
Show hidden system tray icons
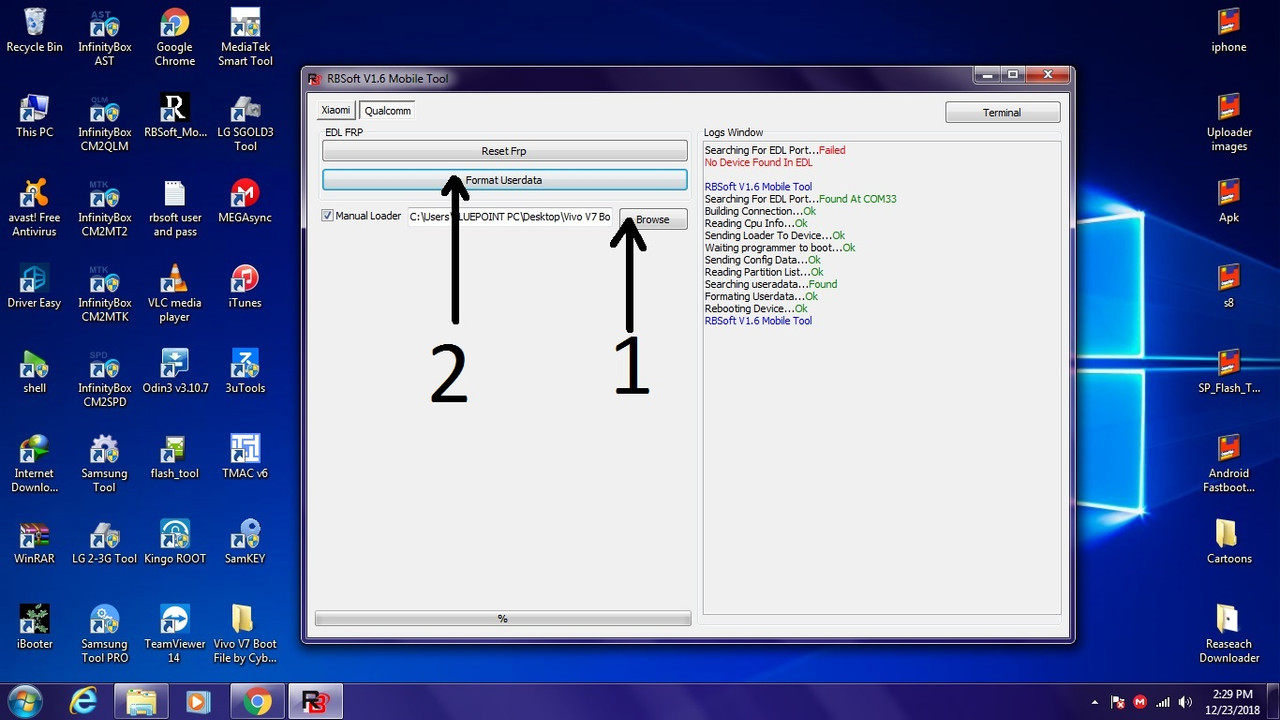click(1094, 703)
